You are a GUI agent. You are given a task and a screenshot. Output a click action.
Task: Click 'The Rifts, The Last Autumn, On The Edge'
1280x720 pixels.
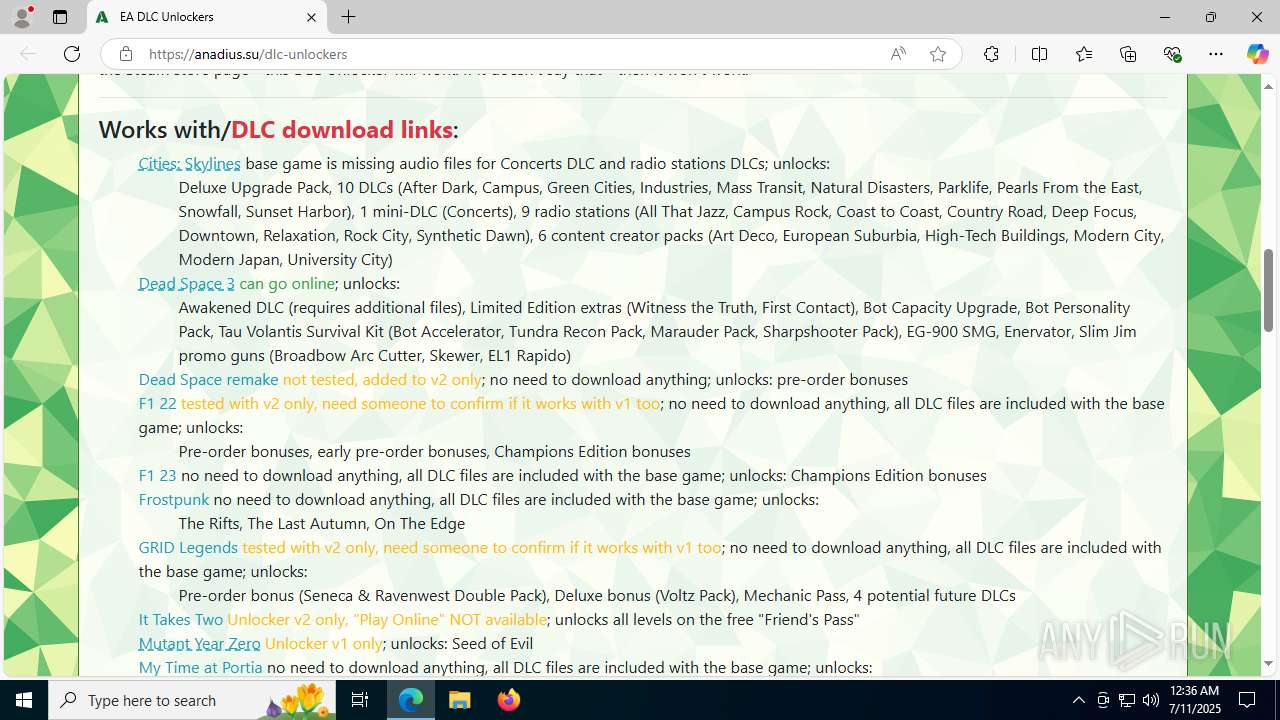(322, 523)
